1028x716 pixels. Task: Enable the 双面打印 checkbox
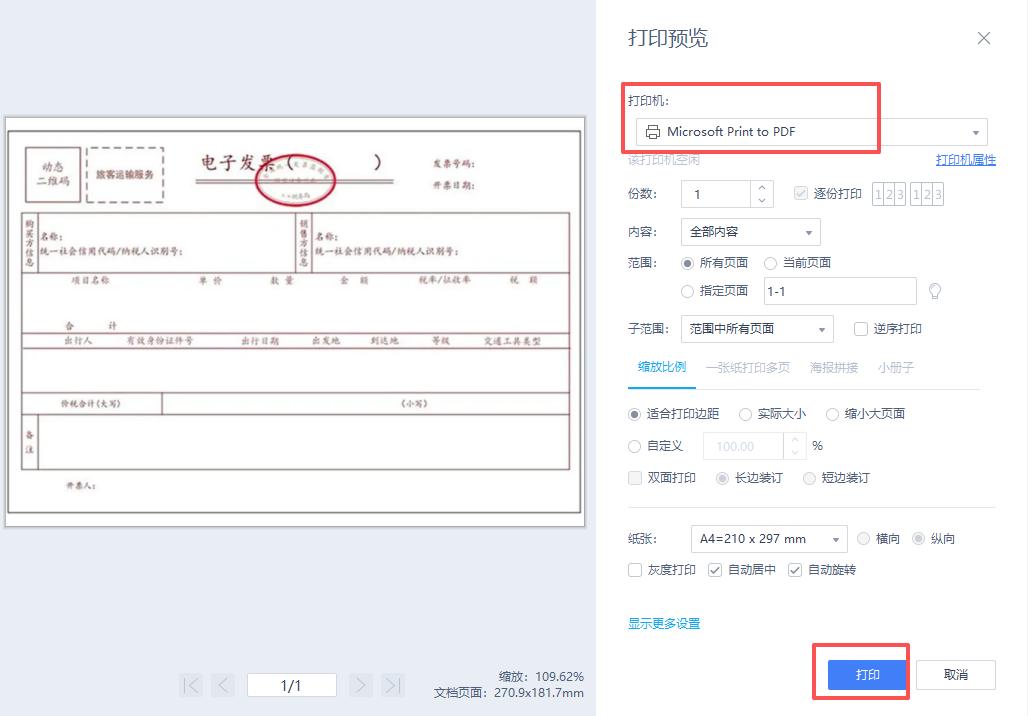pyautogui.click(x=636, y=478)
